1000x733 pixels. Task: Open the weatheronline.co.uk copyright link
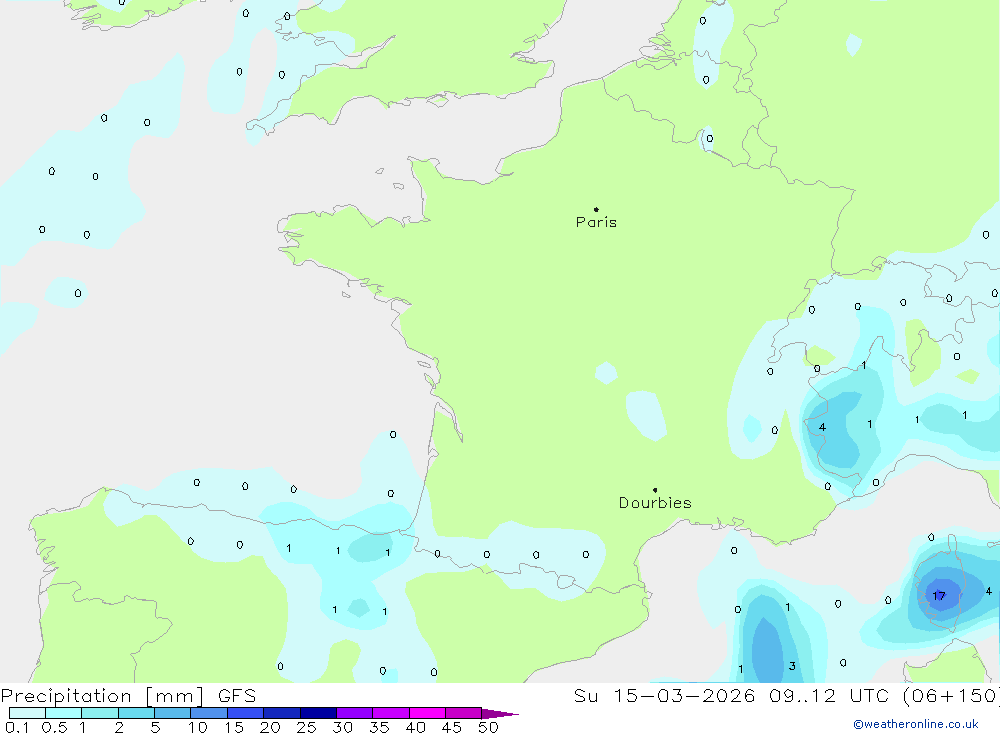click(x=915, y=724)
